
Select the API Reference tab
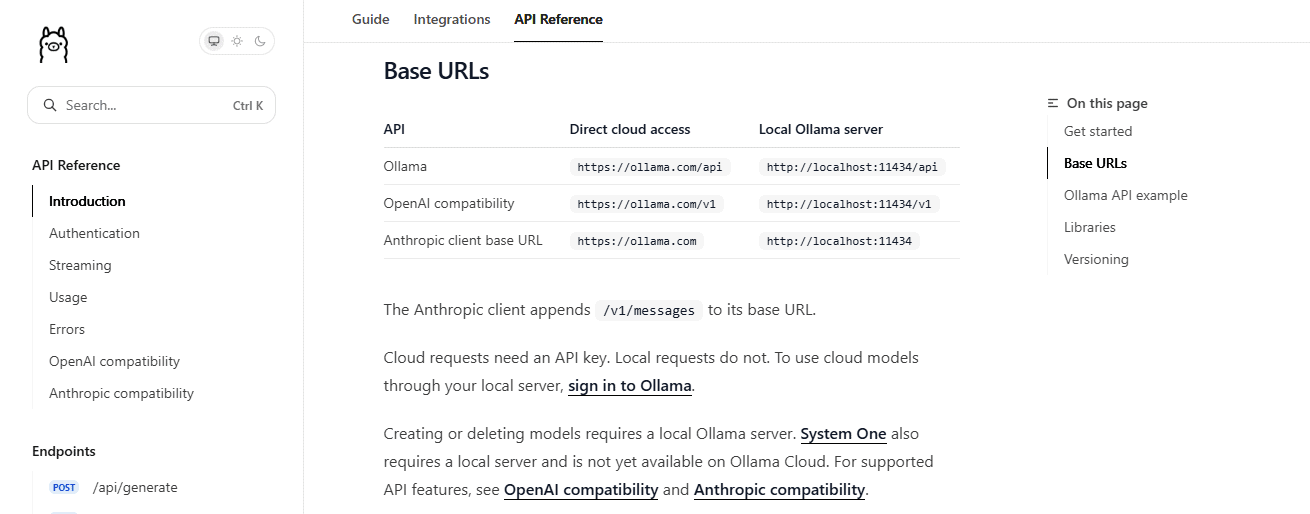click(558, 19)
